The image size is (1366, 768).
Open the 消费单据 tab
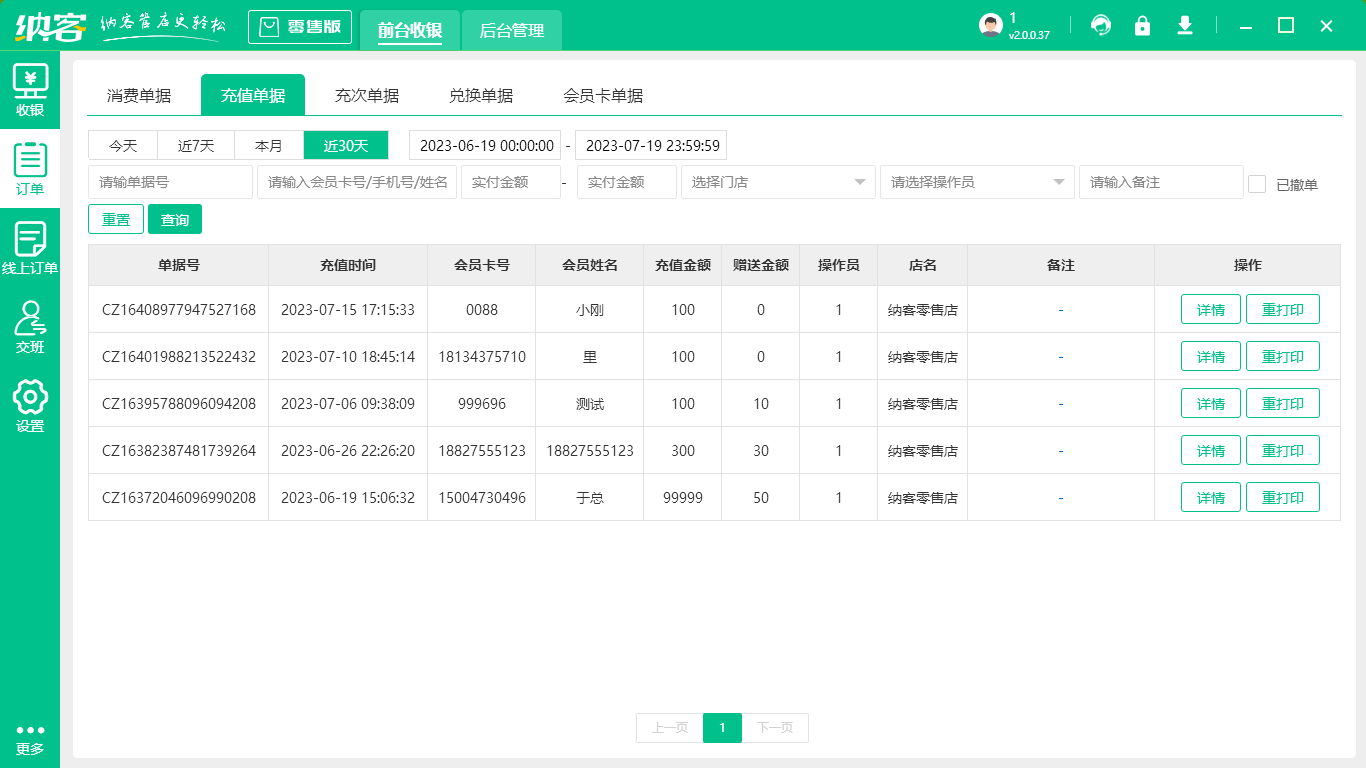(x=139, y=96)
